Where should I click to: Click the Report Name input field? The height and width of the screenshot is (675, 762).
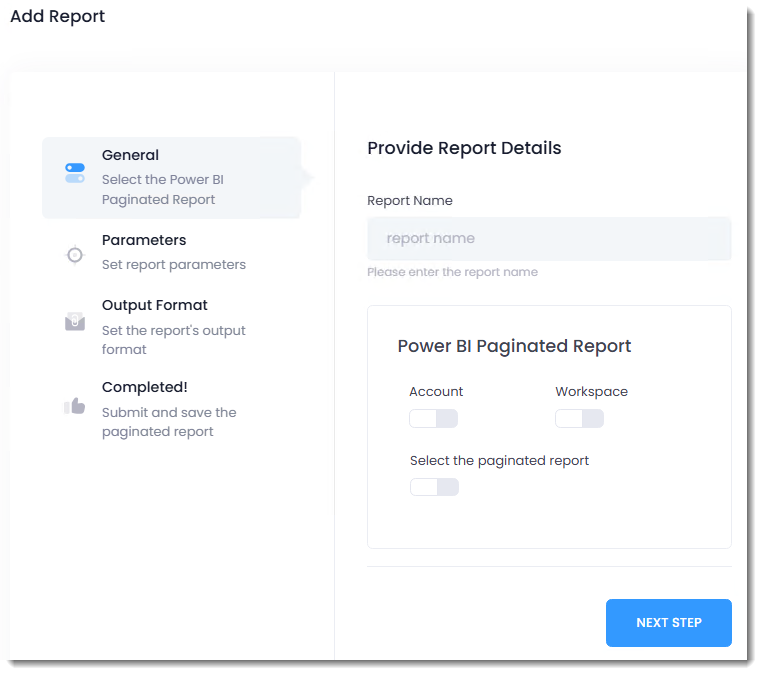point(549,239)
